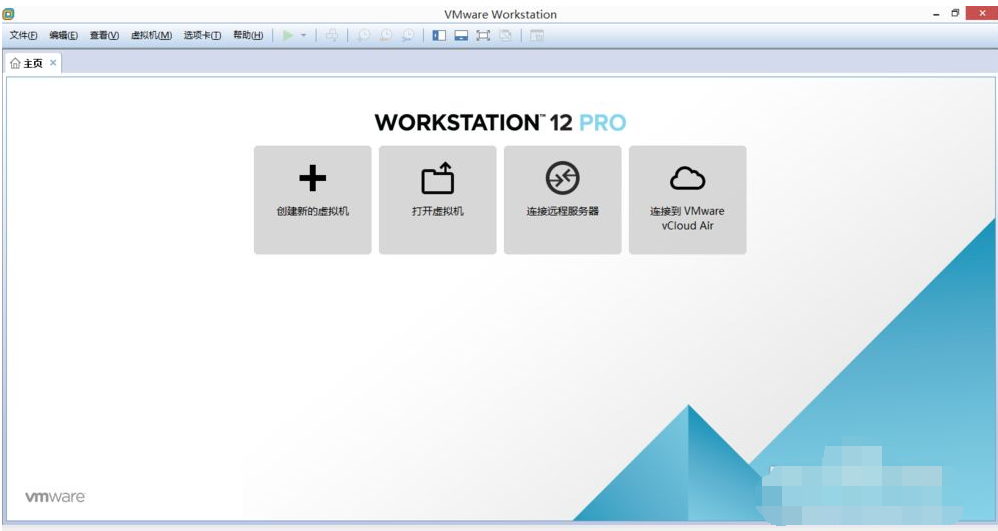Open the snapshot manager toolbar icon

[x=408, y=35]
